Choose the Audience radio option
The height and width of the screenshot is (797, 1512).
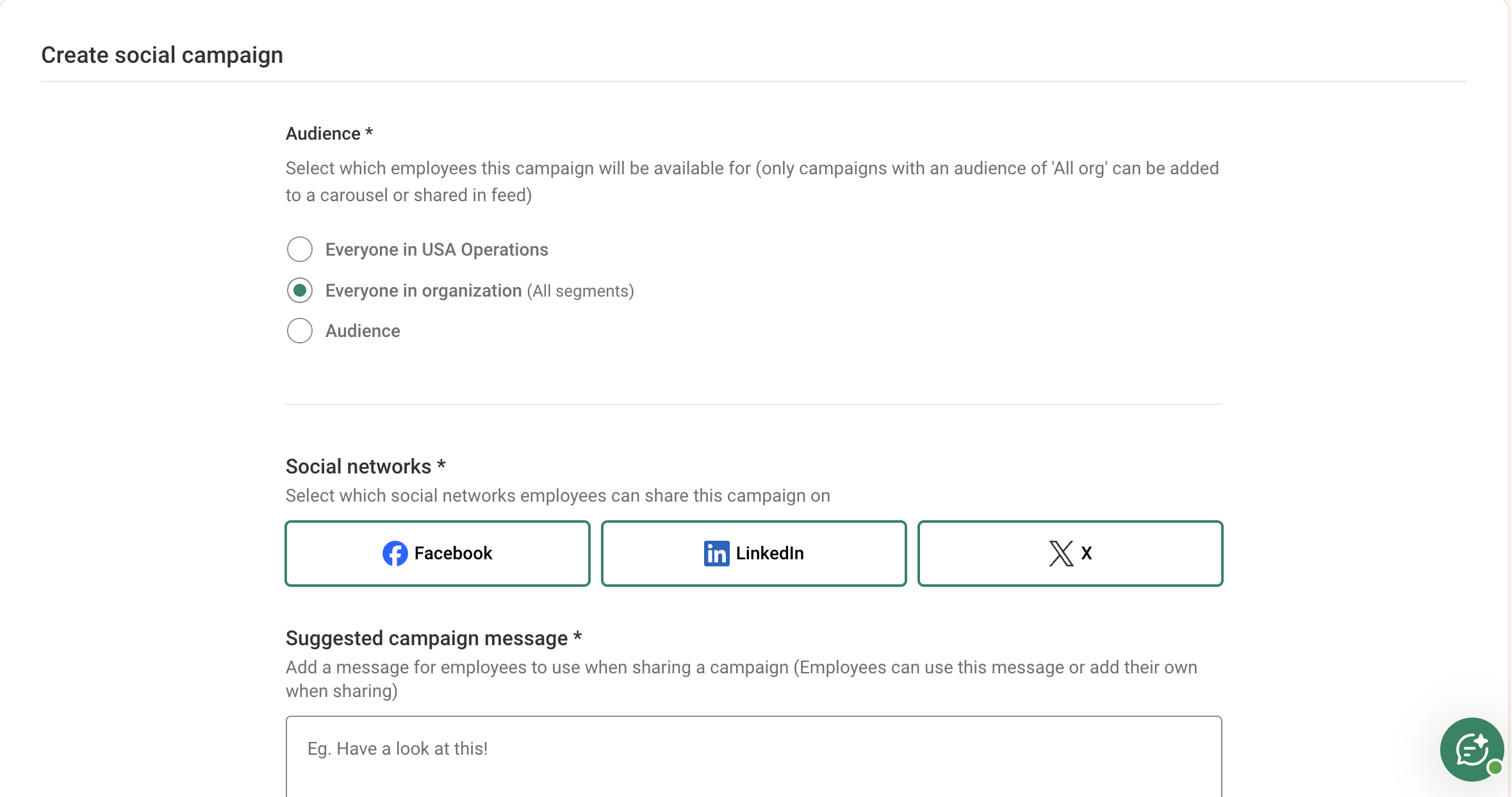click(x=300, y=331)
